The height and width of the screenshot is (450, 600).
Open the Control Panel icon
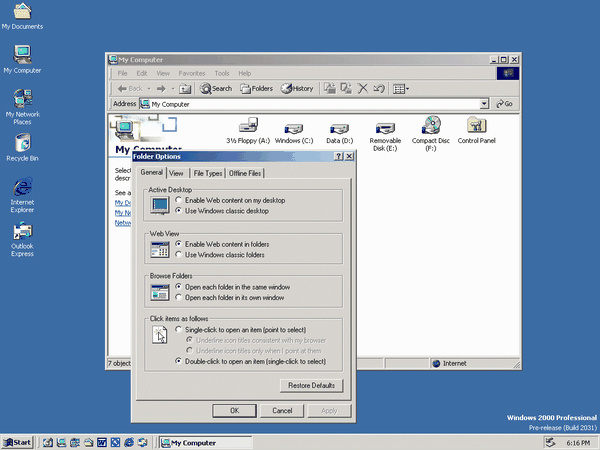(x=476, y=130)
